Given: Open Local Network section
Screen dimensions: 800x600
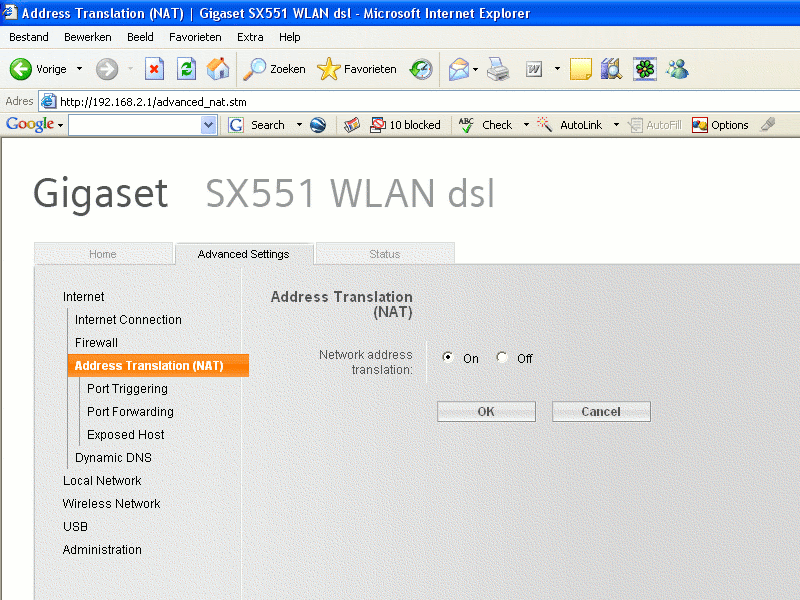Looking at the screenshot, I should coord(102,481).
